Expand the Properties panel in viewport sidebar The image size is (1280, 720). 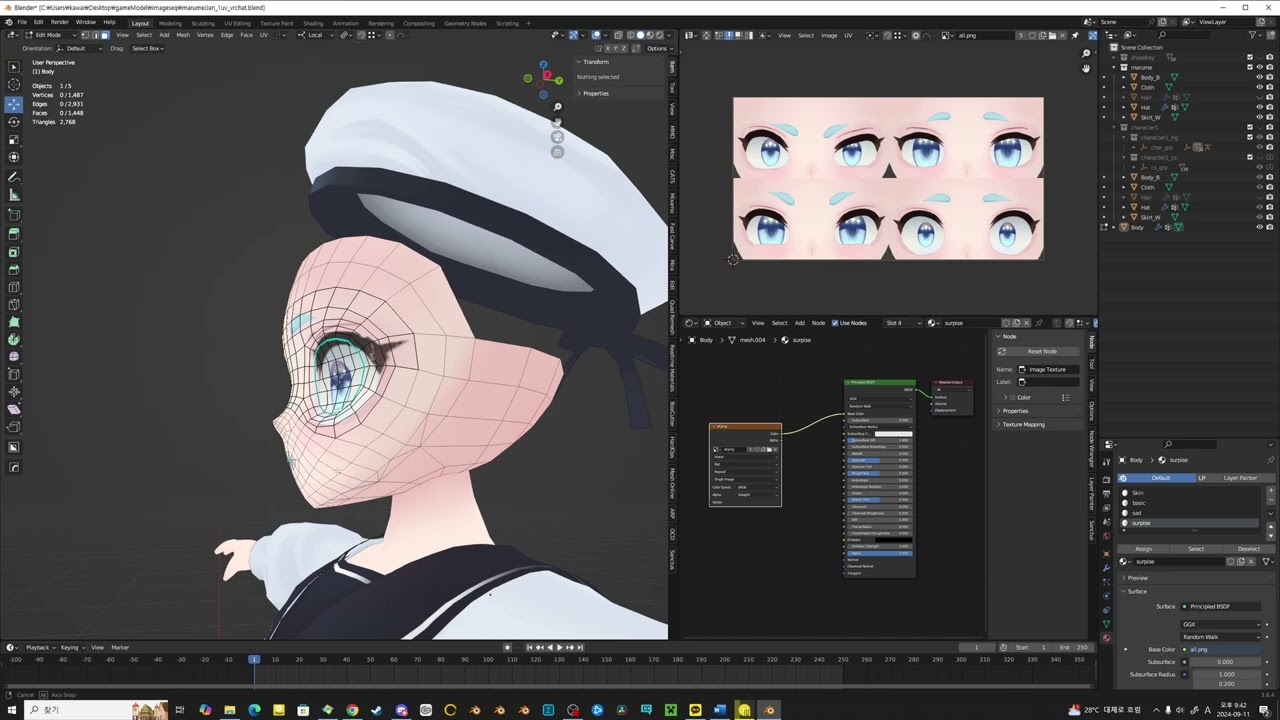pyautogui.click(x=596, y=93)
